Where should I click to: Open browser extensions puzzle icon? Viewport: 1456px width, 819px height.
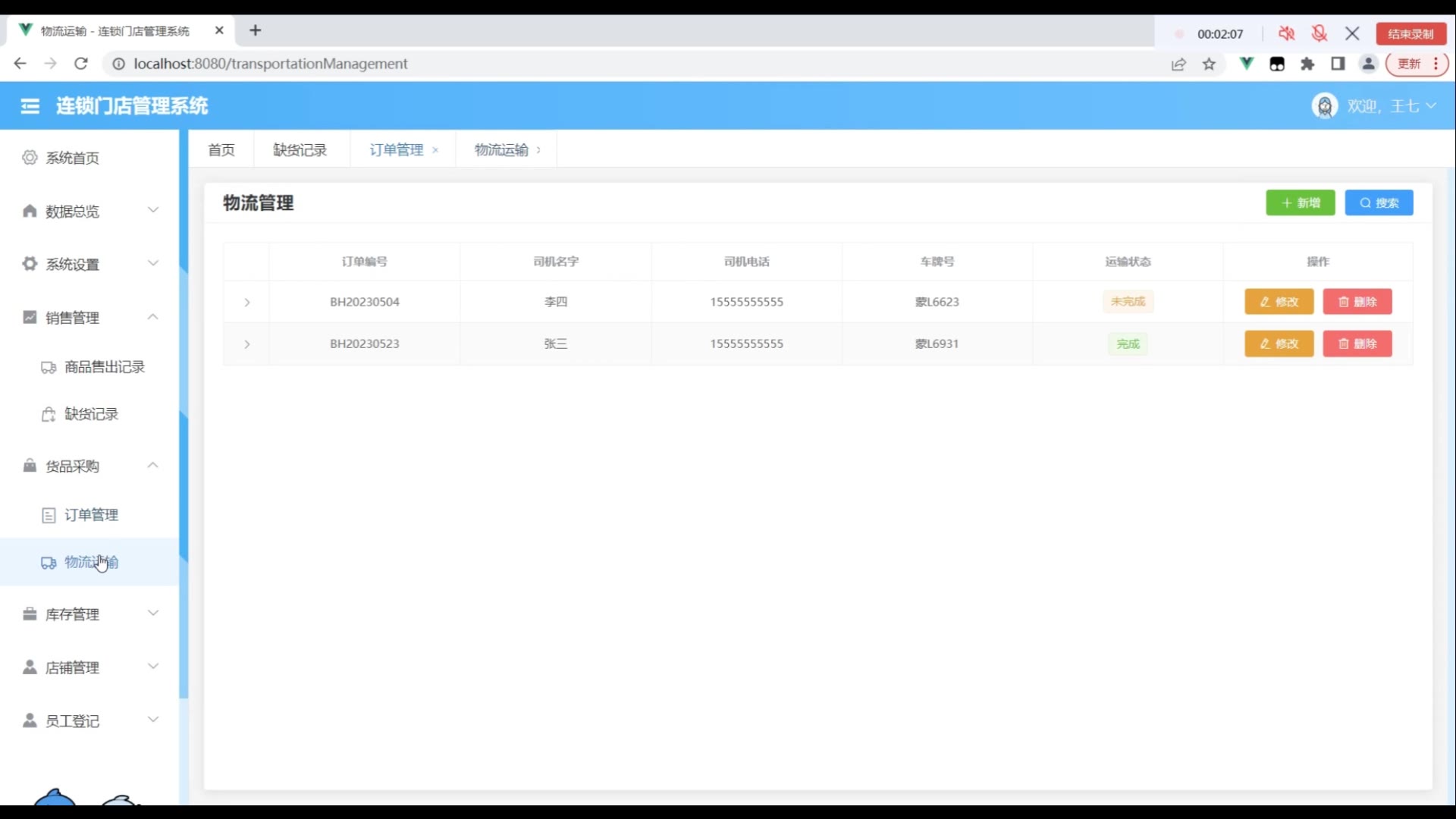pyautogui.click(x=1307, y=64)
